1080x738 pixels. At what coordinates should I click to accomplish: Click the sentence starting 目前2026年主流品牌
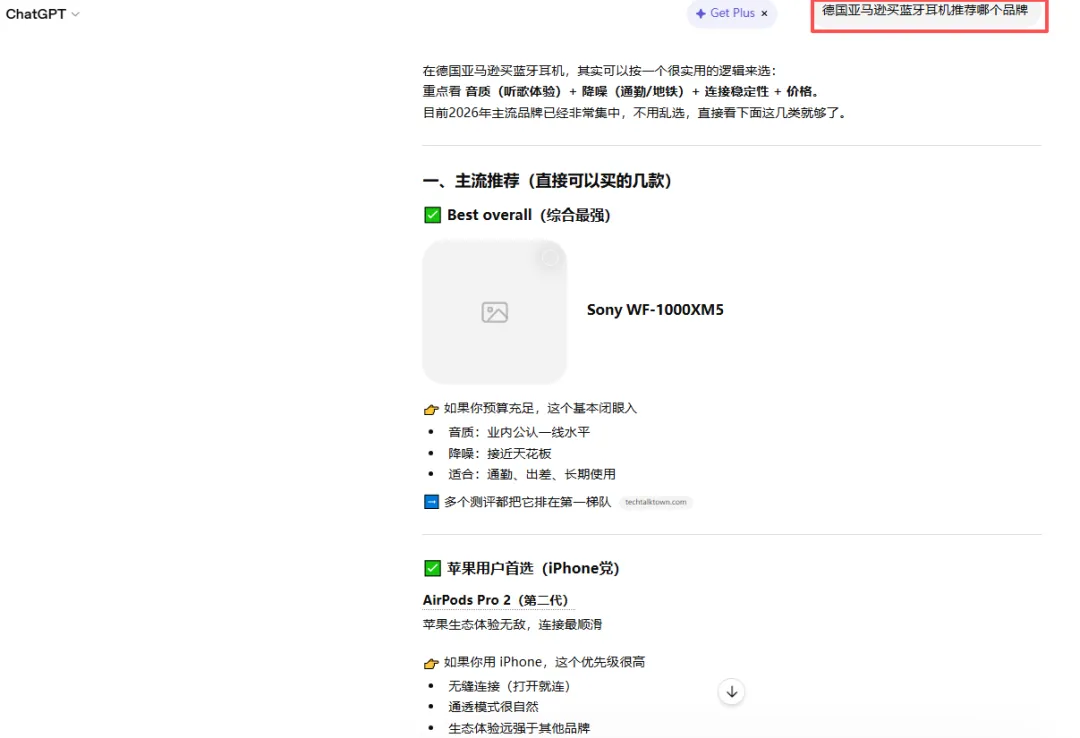[634, 112]
